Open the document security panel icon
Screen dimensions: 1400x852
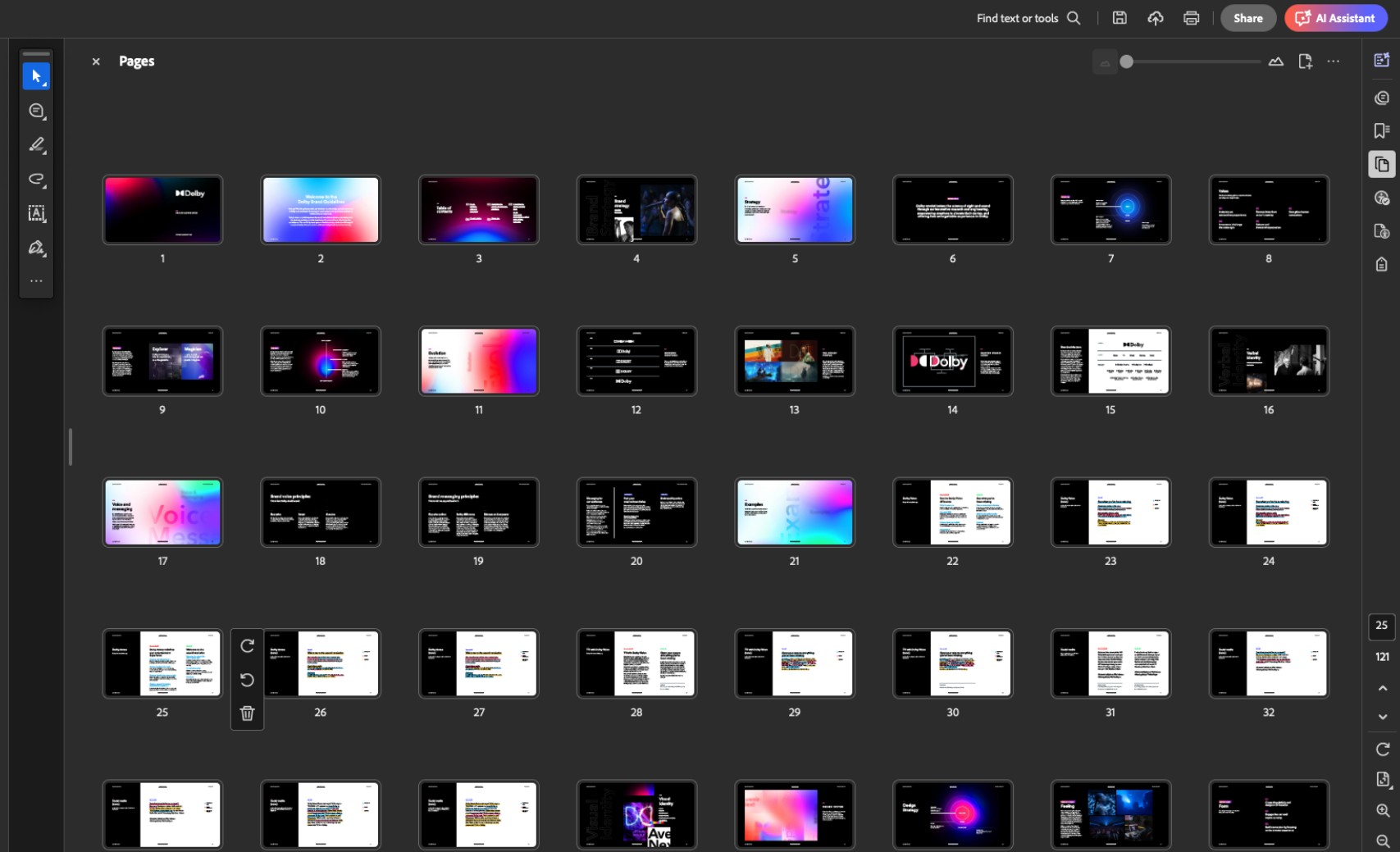(1382, 231)
